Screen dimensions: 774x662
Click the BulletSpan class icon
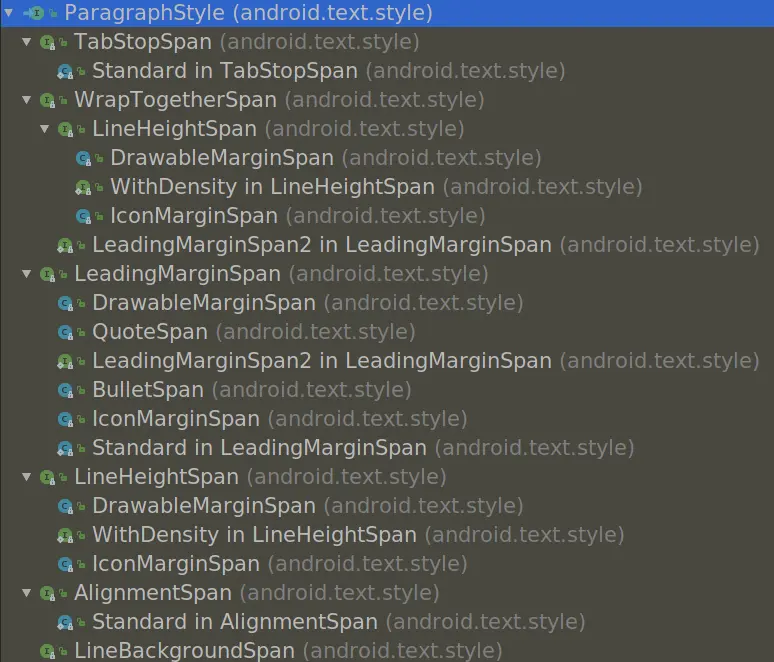(65, 391)
